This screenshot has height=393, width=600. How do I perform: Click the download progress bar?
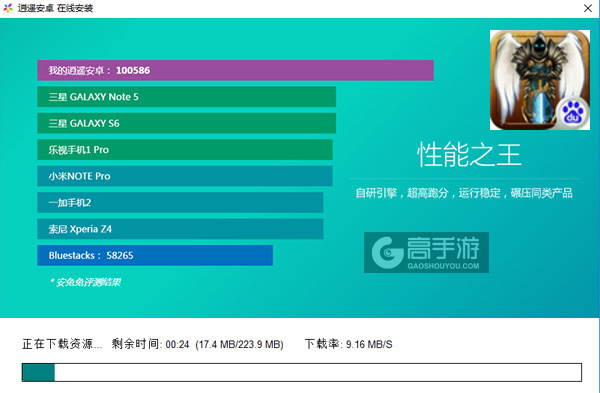302,372
